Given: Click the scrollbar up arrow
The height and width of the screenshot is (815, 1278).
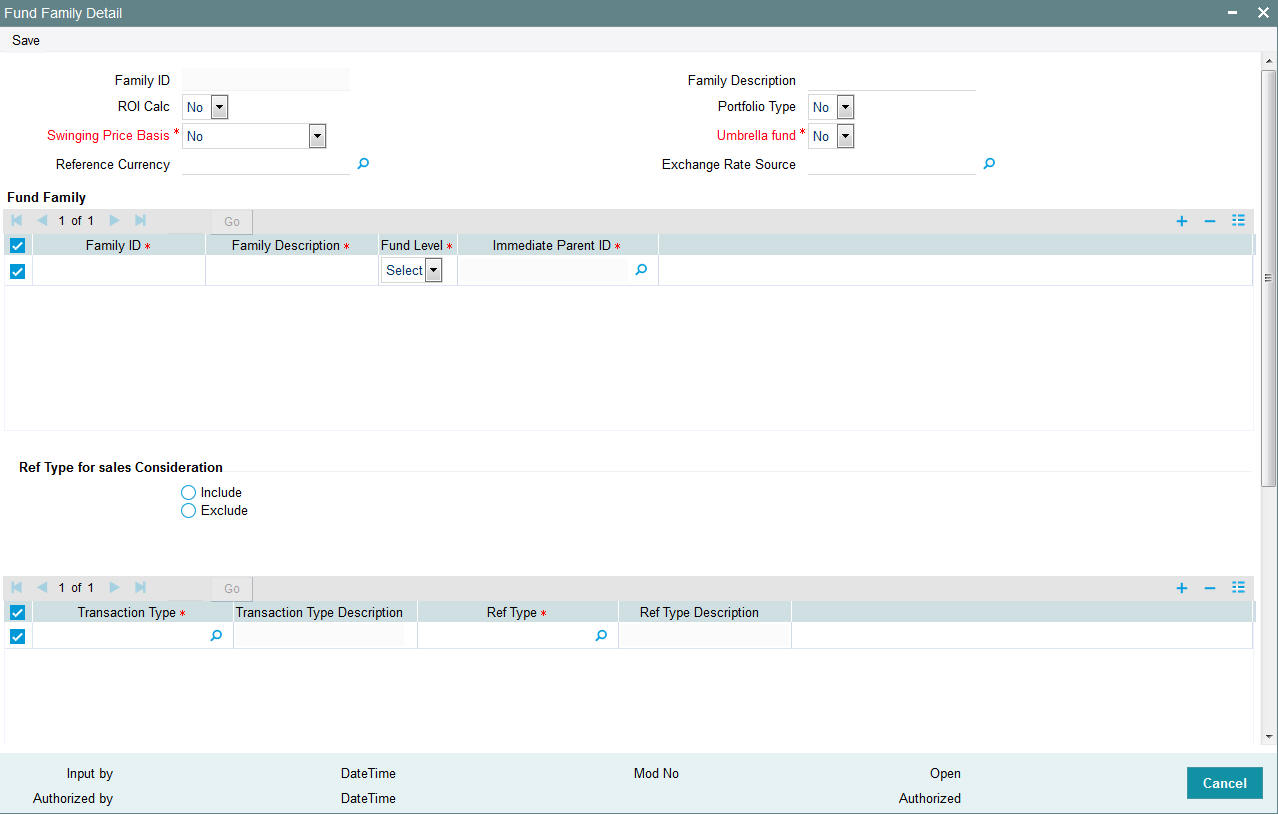Looking at the screenshot, I should (x=1269, y=61).
